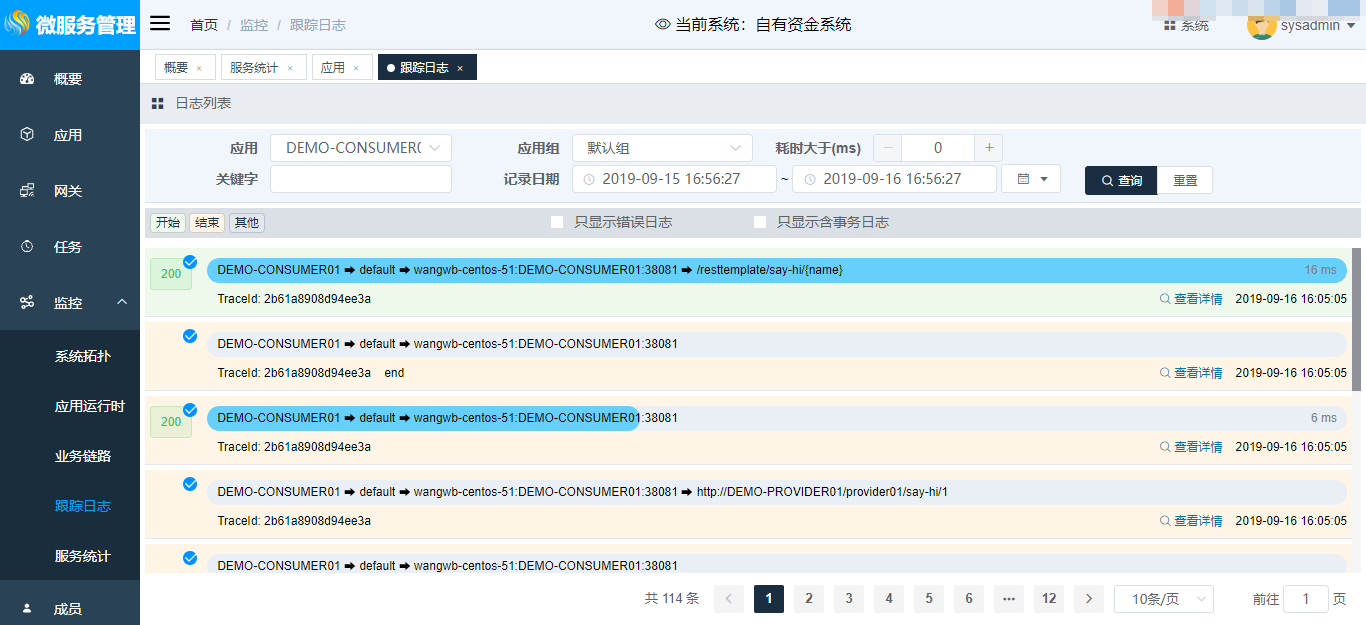This screenshot has width=1366, height=625.
Task: Open the 应用 DEMO-CONSUMER dropdown
Action: pos(360,148)
